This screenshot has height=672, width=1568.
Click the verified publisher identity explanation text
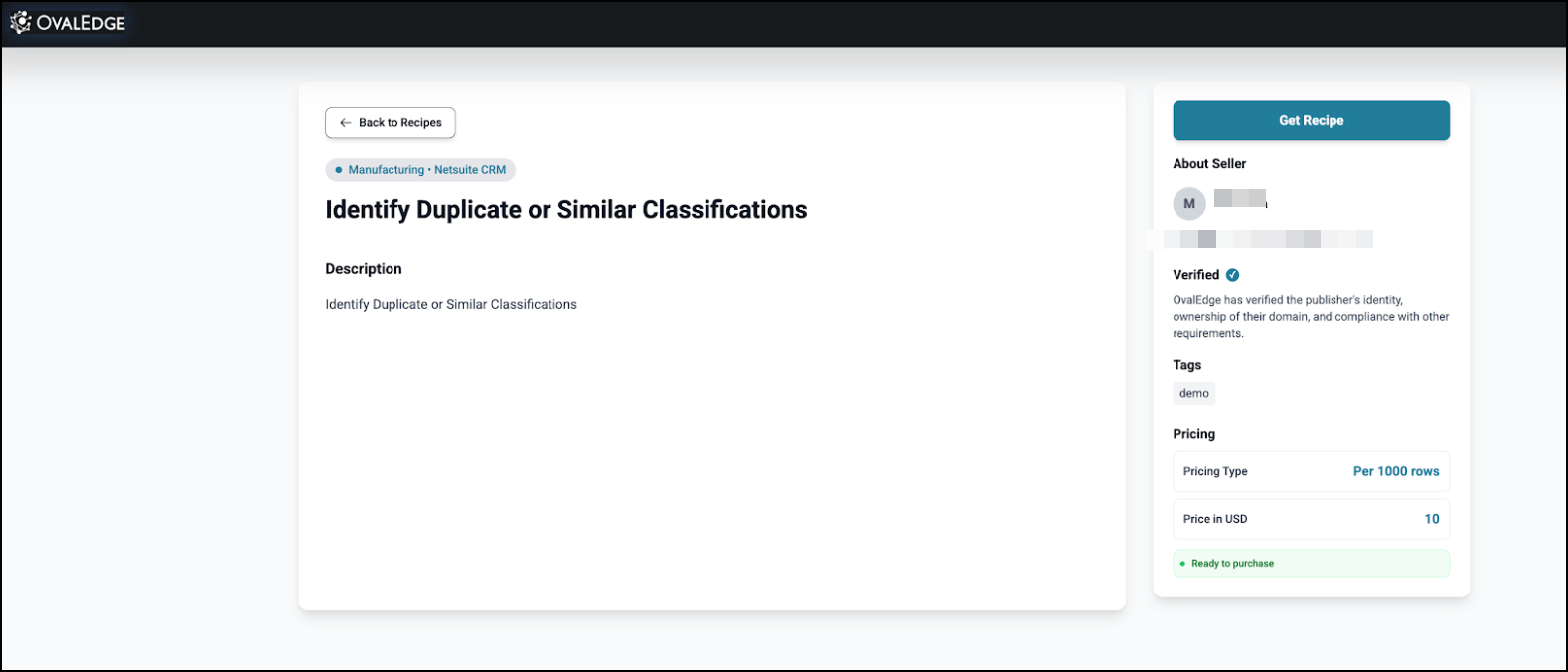click(x=1310, y=317)
